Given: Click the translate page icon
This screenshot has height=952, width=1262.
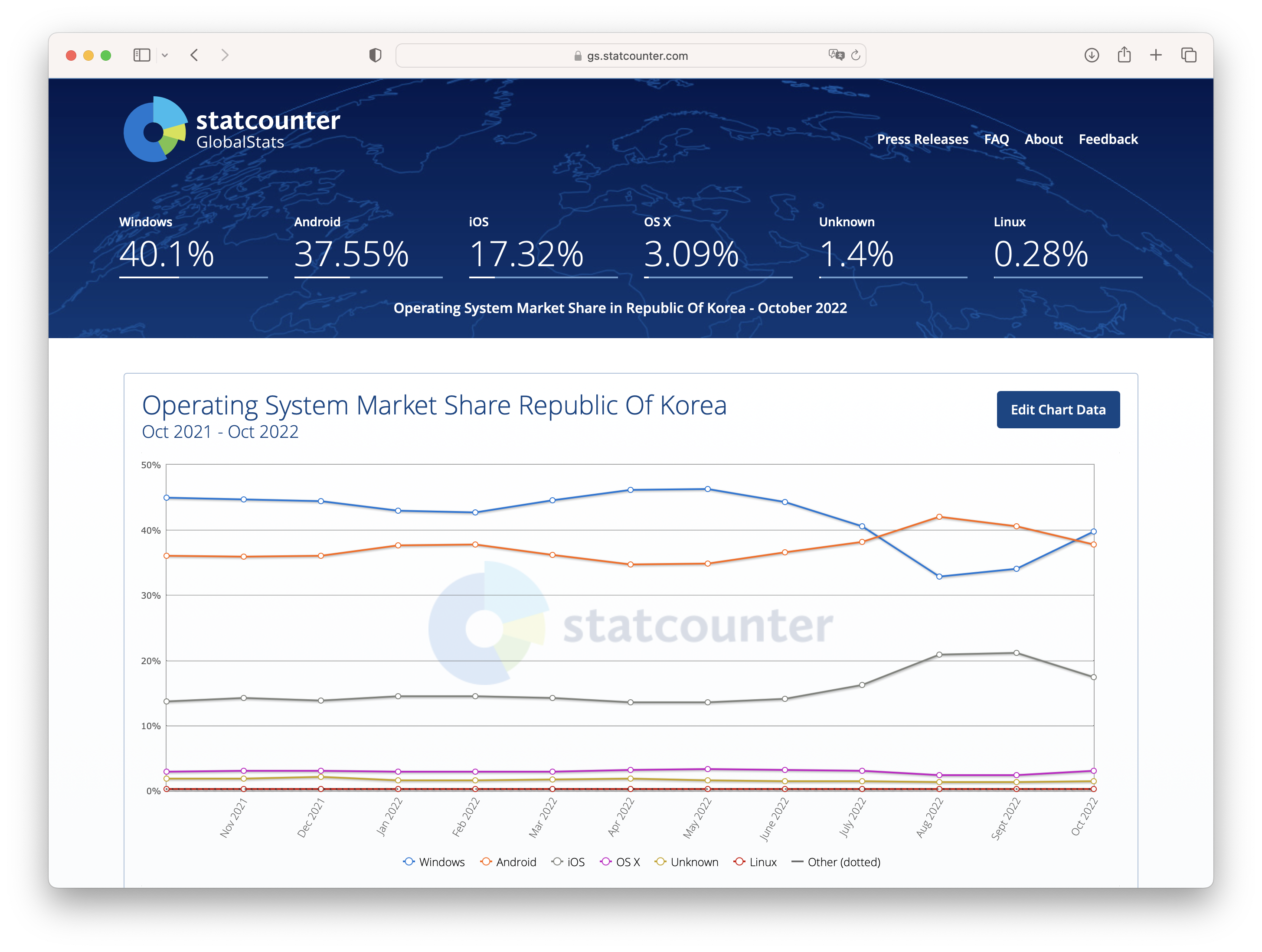Looking at the screenshot, I should (x=836, y=55).
